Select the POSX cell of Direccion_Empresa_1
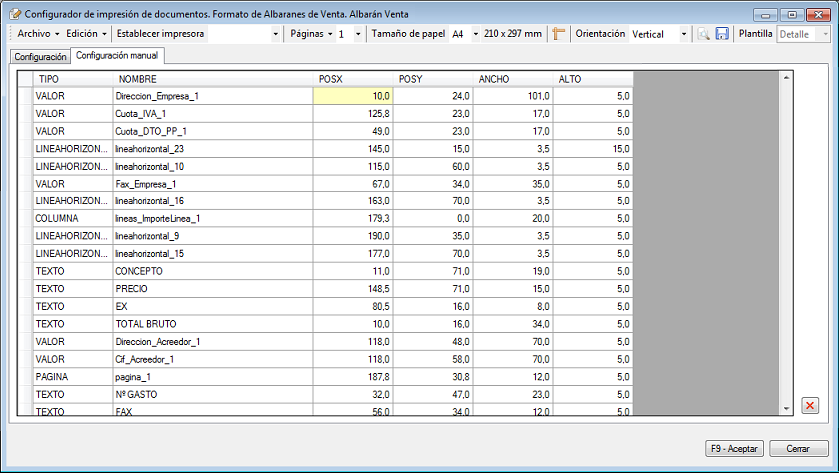 click(353, 96)
